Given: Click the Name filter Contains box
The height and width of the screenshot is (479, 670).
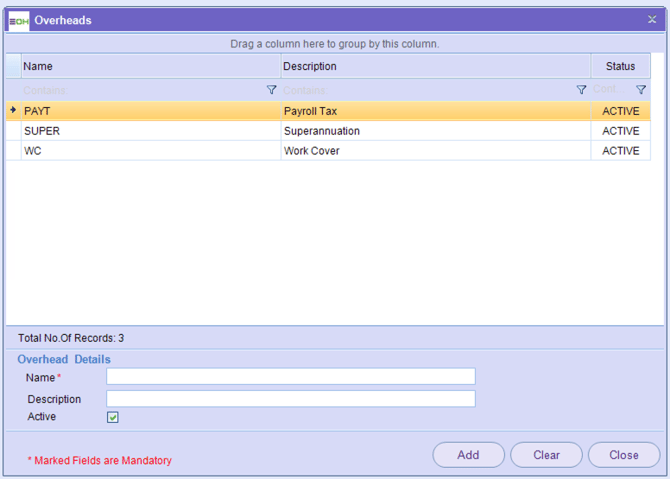Looking at the screenshot, I should click(x=140, y=90).
